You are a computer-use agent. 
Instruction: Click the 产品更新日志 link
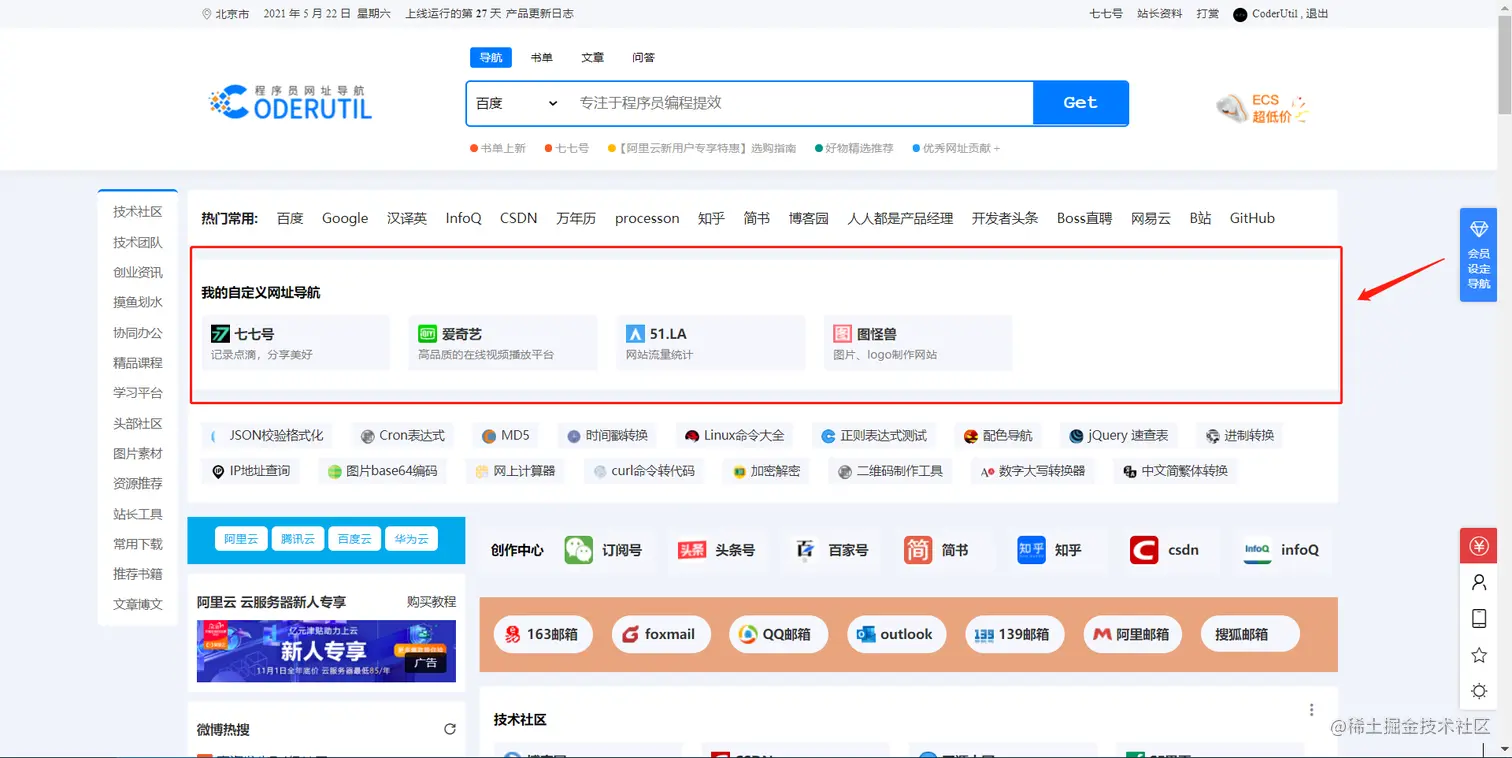(540, 14)
